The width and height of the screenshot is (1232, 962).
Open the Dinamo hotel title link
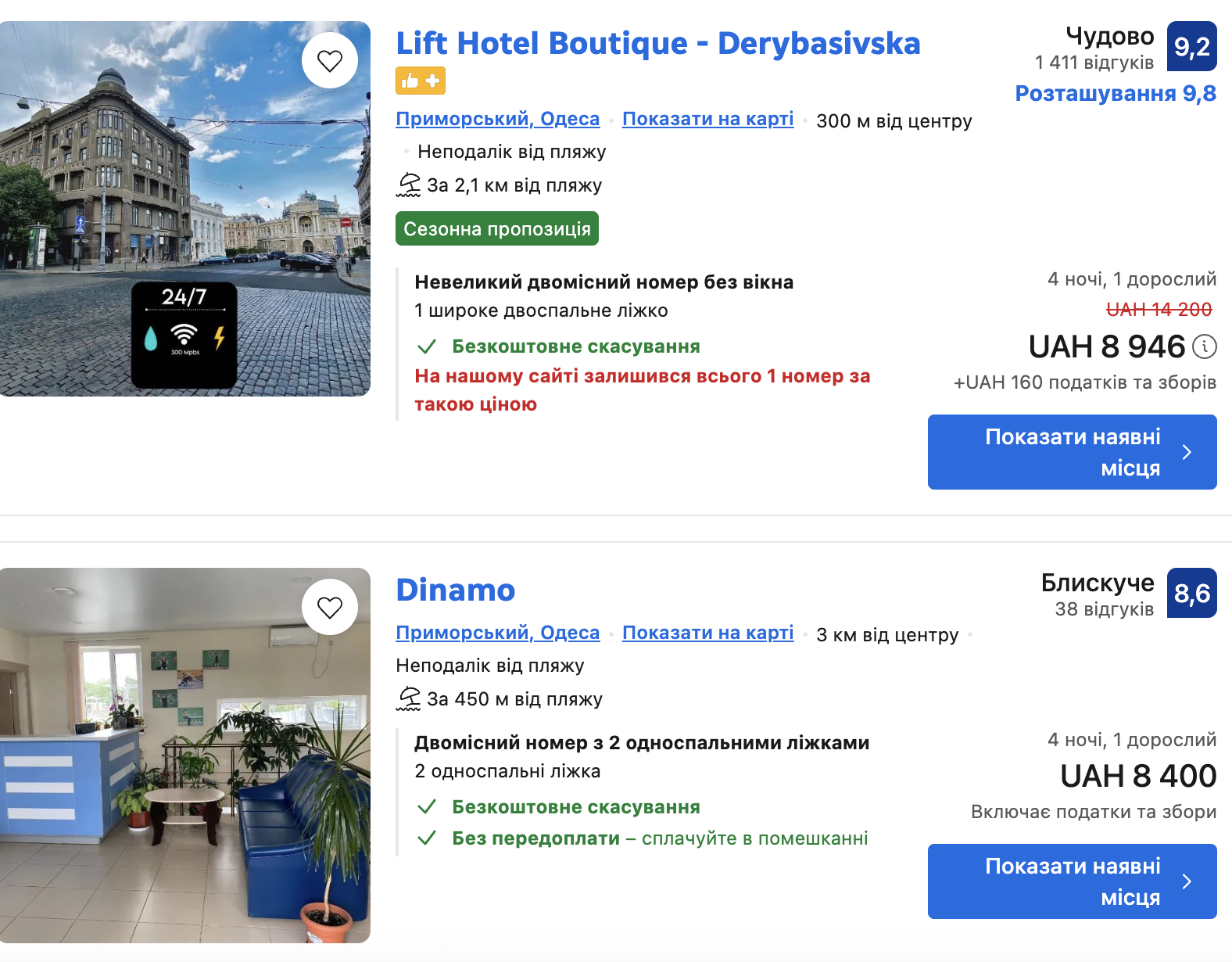pyautogui.click(x=455, y=590)
